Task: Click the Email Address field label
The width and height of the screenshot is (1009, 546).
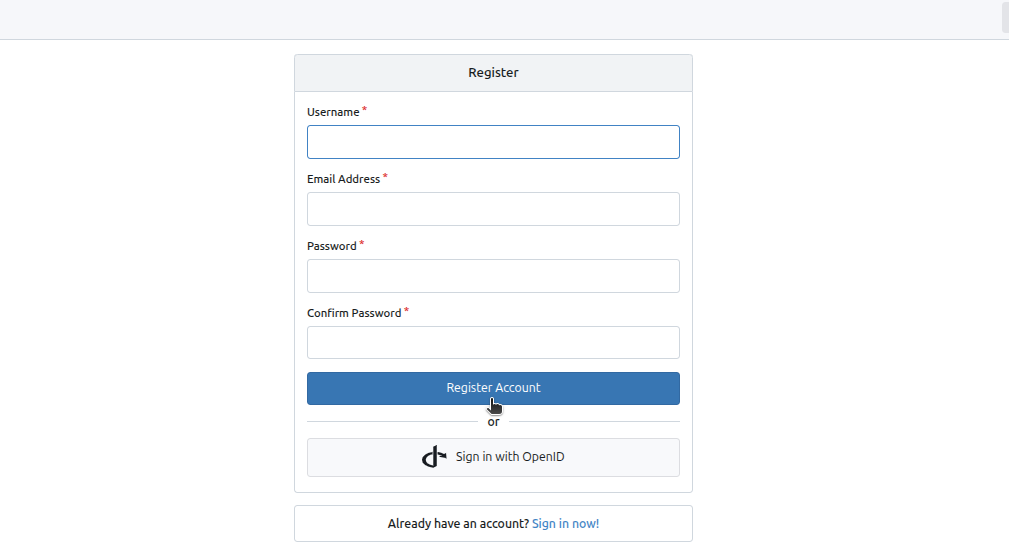Action: point(344,179)
